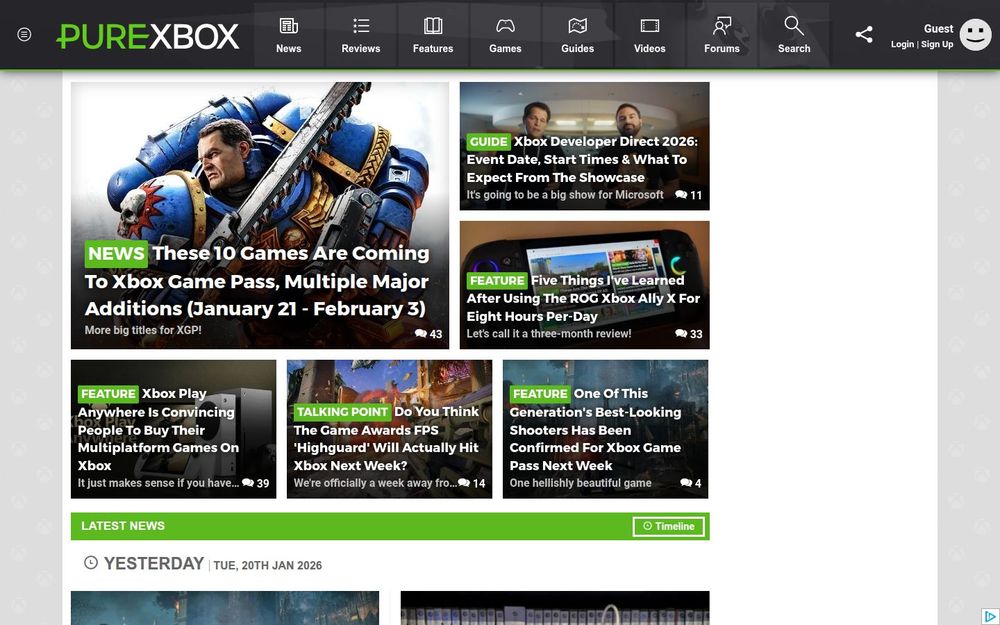Open the hamburger menu icon
The width and height of the screenshot is (1000, 625).
pos(24,34)
